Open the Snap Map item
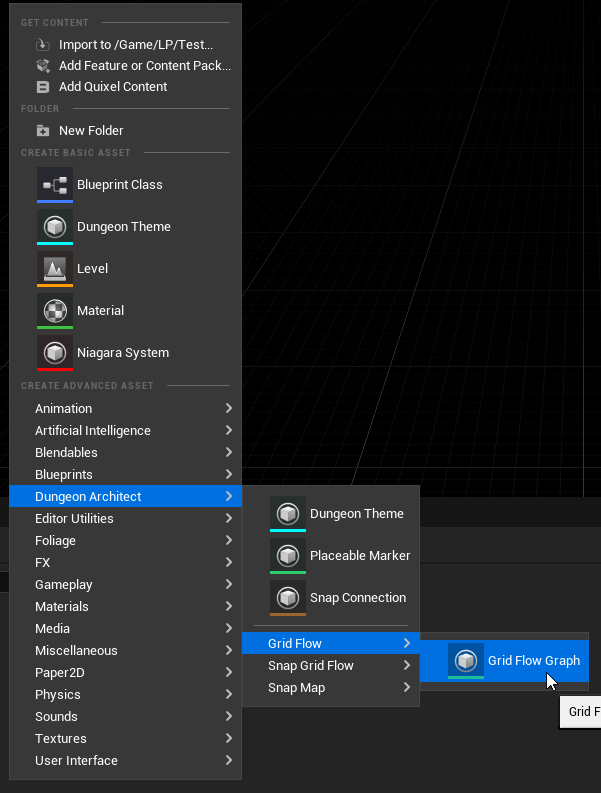 click(x=331, y=687)
